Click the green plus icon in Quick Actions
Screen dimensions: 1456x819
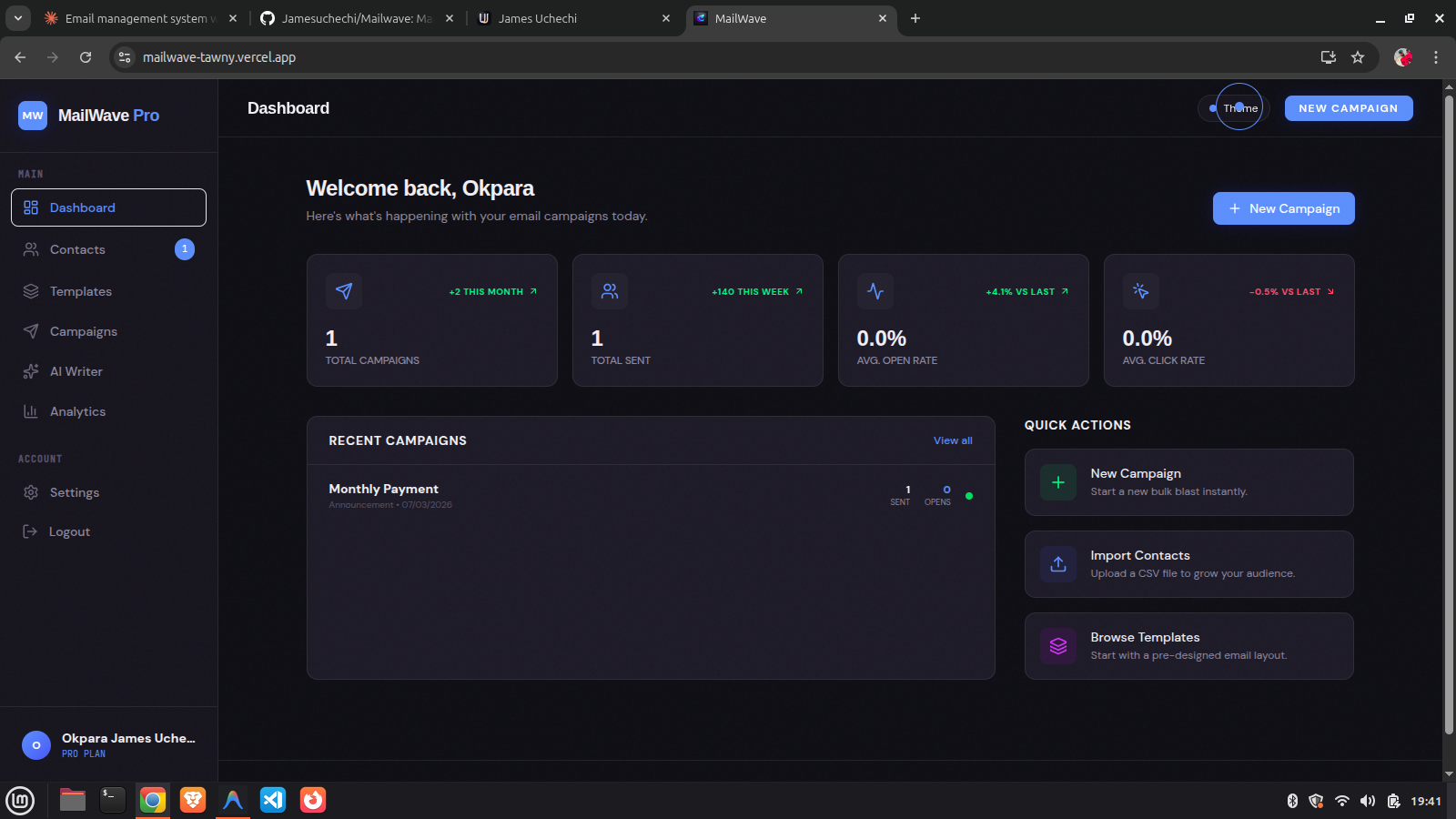click(x=1058, y=482)
